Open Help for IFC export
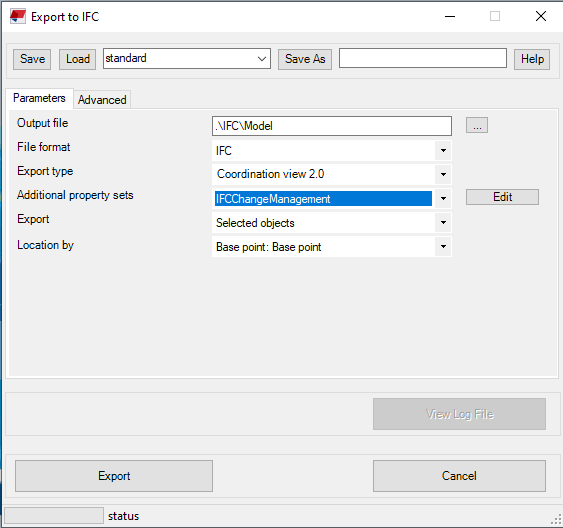The height and width of the screenshot is (528, 563). pos(532,59)
